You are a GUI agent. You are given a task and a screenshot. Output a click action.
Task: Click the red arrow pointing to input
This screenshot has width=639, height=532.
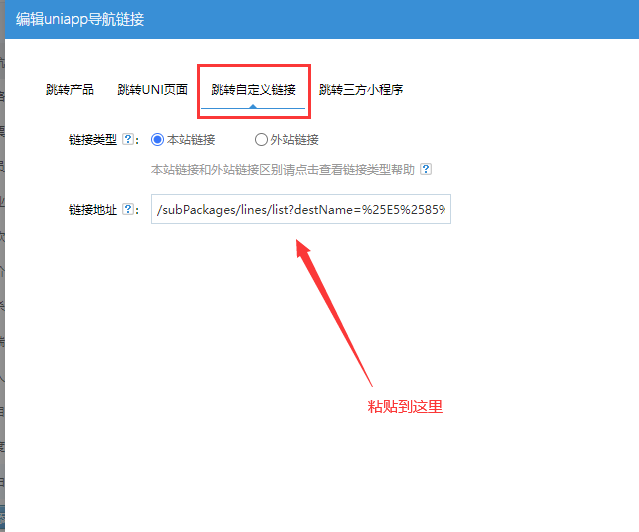(x=335, y=310)
